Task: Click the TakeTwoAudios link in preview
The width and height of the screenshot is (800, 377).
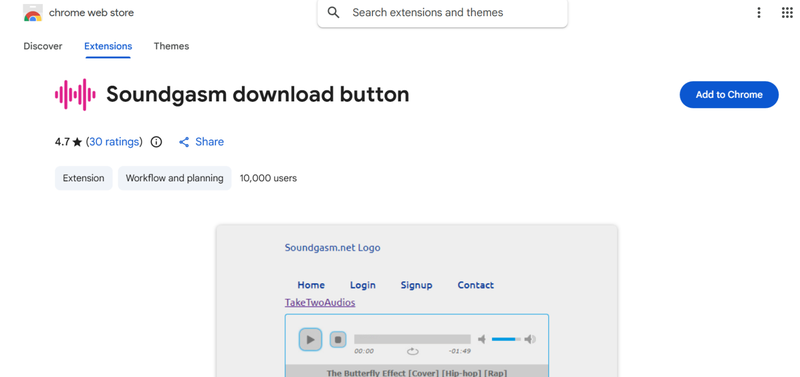Action: click(320, 303)
